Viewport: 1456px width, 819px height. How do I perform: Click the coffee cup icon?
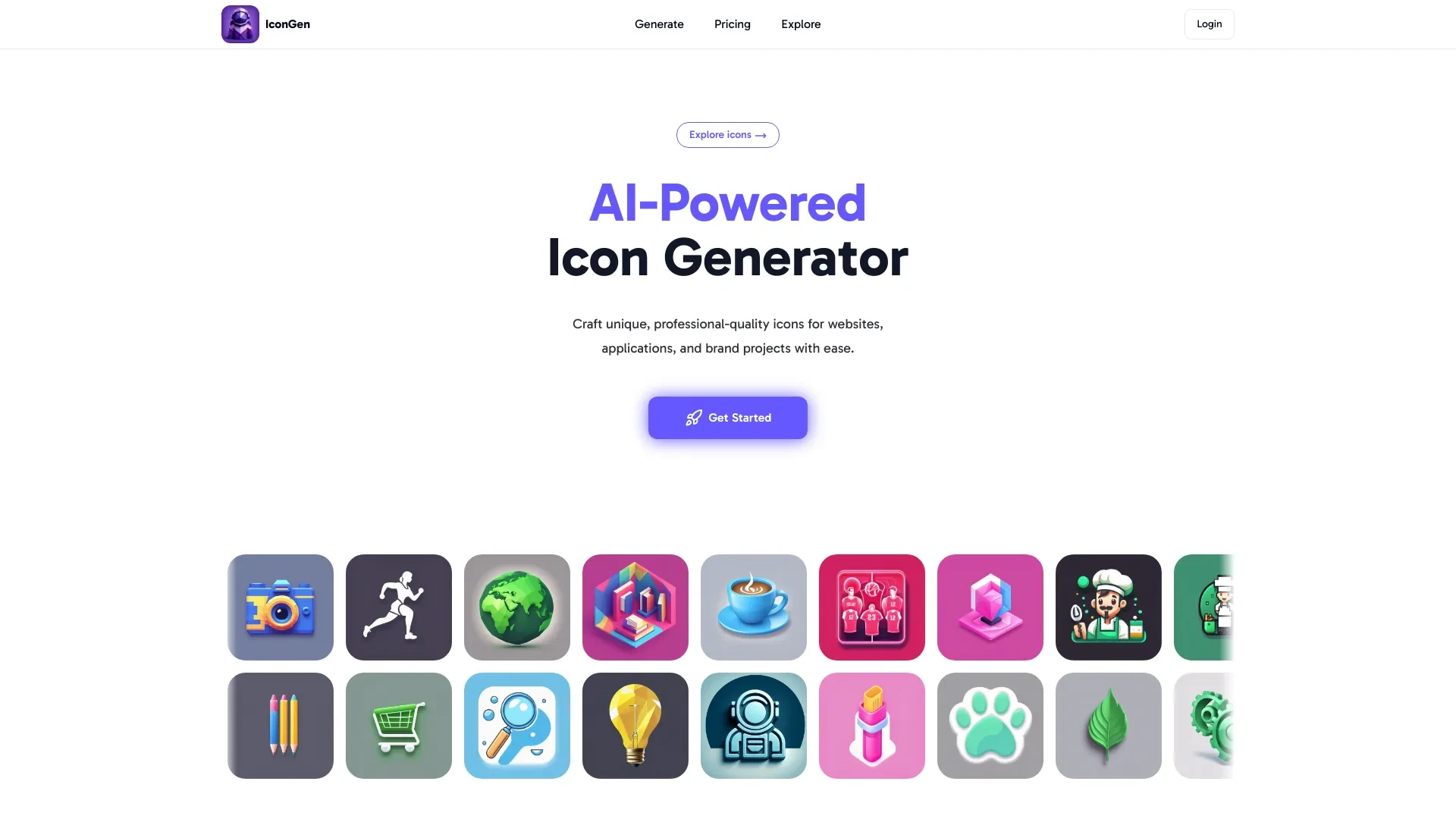tap(753, 607)
